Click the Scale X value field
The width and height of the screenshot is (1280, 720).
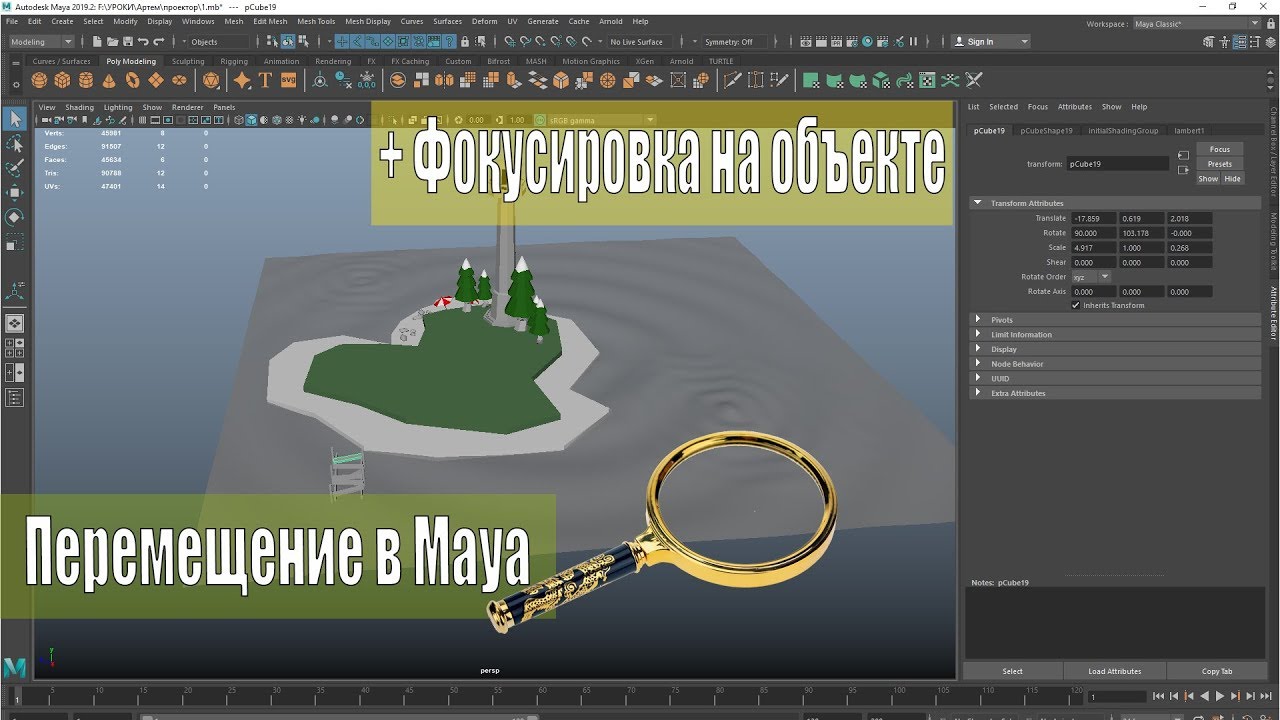pyautogui.click(x=1094, y=248)
